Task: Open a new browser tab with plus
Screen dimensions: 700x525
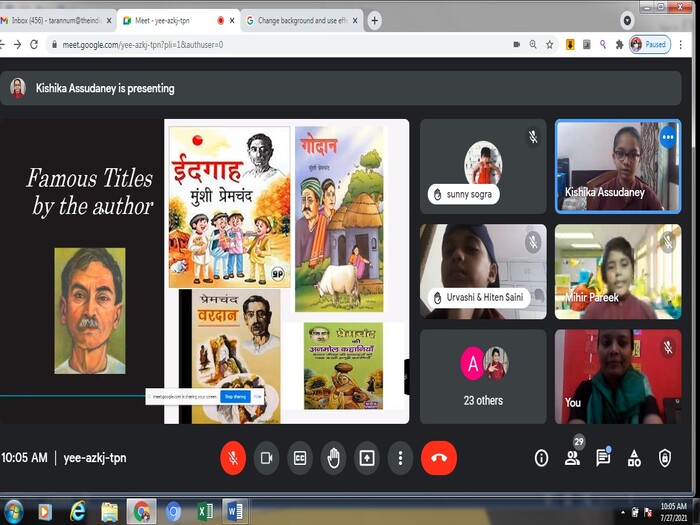Action: (x=375, y=21)
